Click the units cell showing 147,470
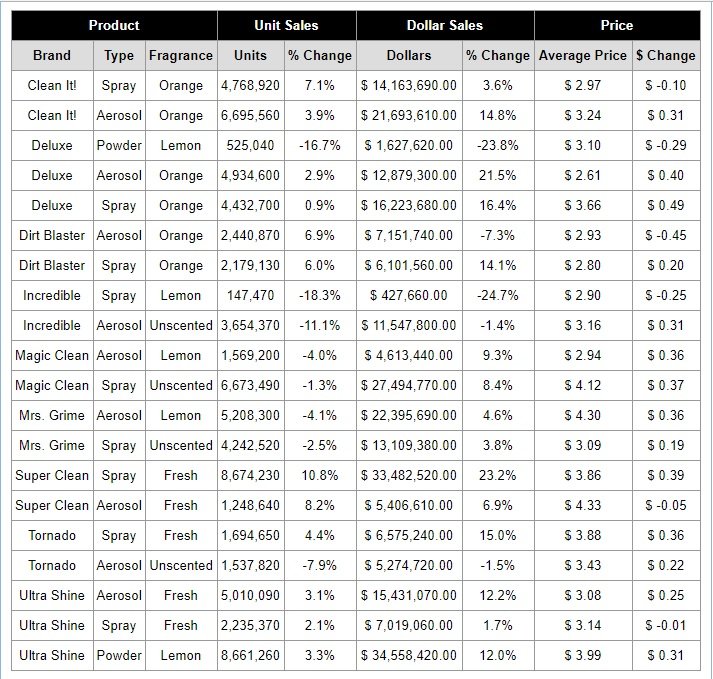The width and height of the screenshot is (713, 679). point(250,295)
